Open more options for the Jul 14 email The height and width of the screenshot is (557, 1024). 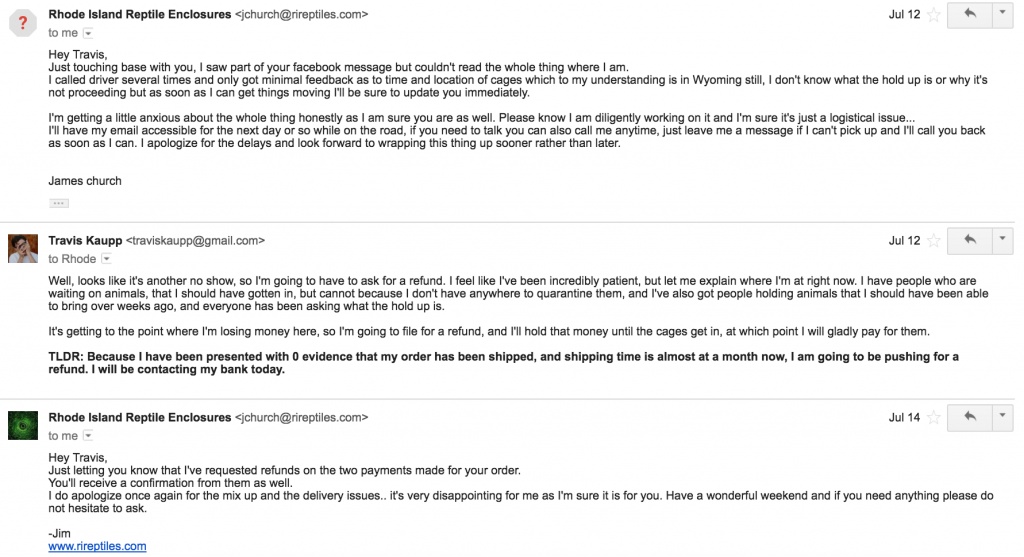pos(1002,417)
